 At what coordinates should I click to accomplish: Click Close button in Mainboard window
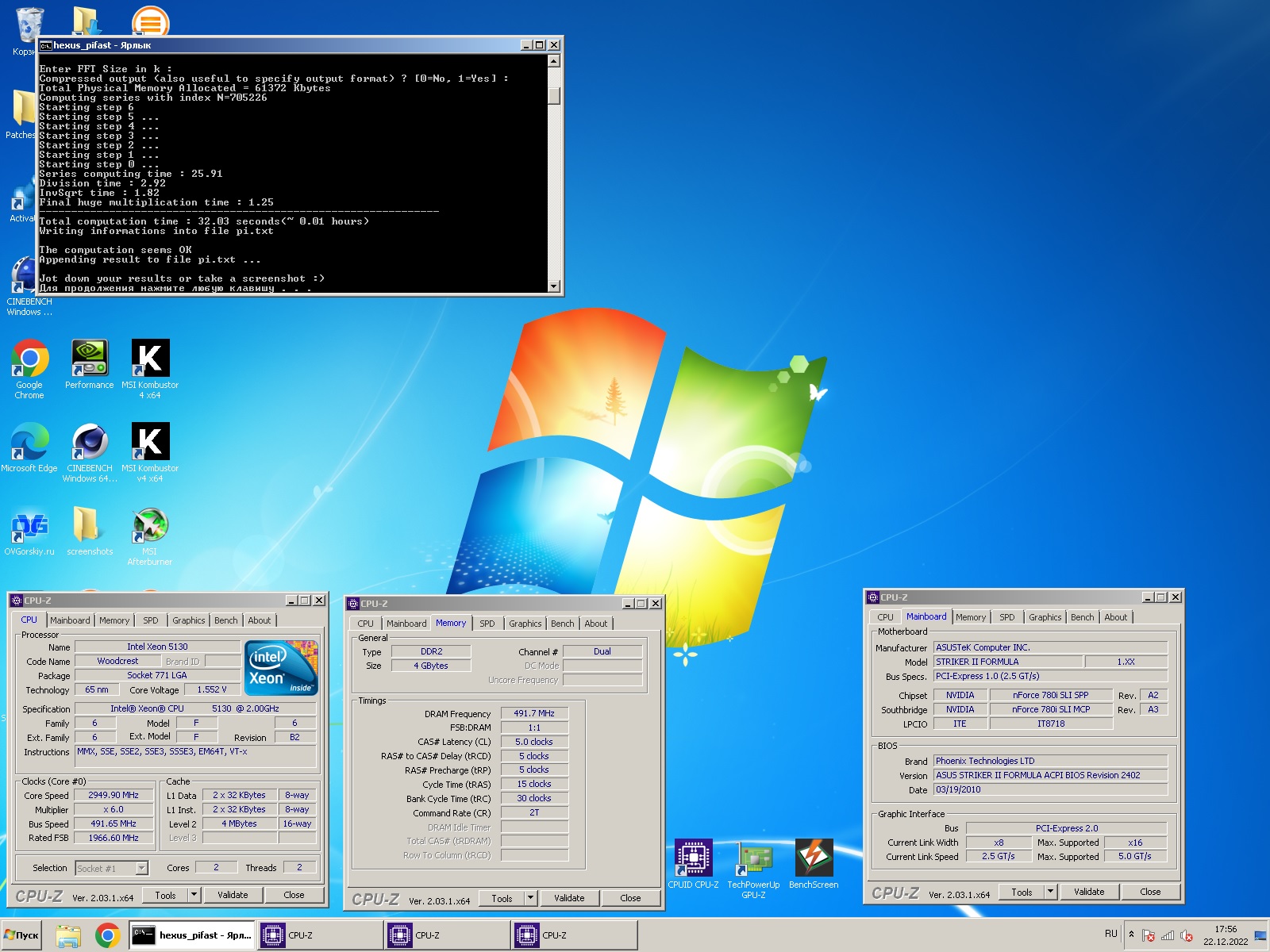[1150, 892]
